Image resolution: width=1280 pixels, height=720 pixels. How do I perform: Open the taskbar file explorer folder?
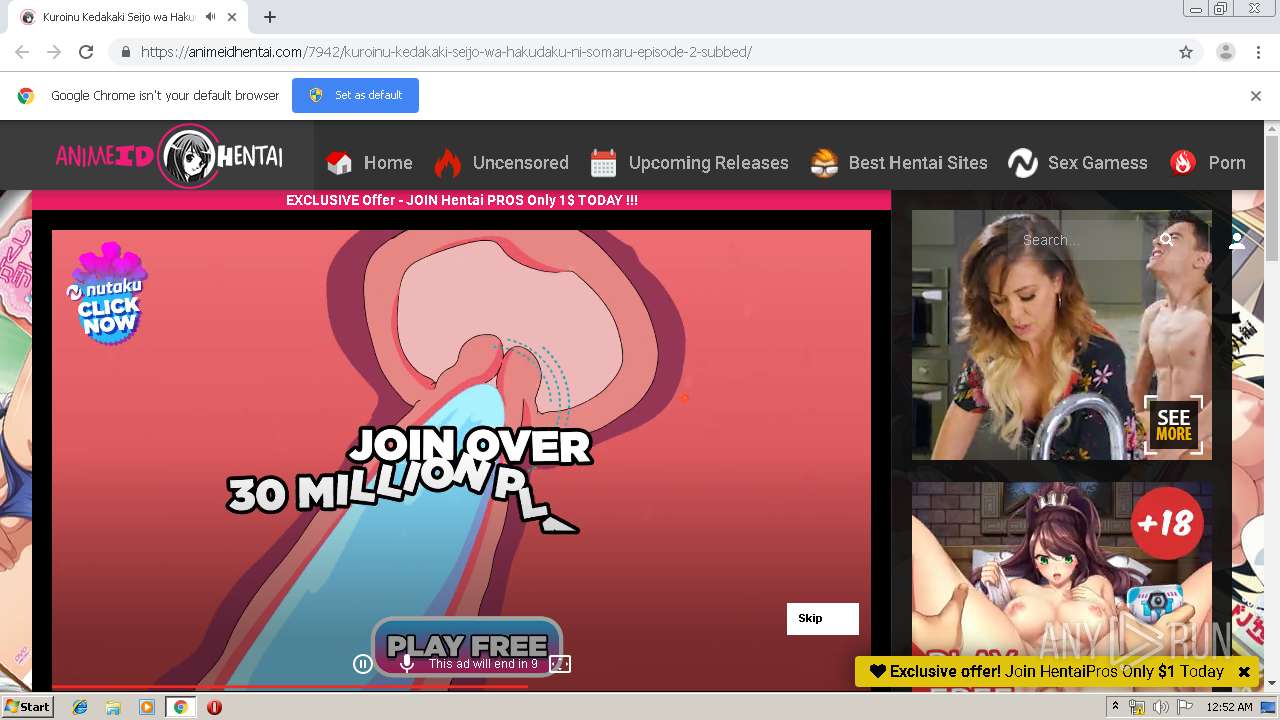point(113,707)
